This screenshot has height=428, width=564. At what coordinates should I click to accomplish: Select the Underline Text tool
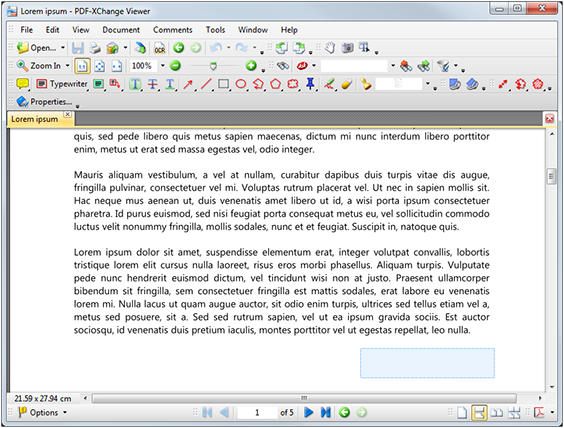170,84
